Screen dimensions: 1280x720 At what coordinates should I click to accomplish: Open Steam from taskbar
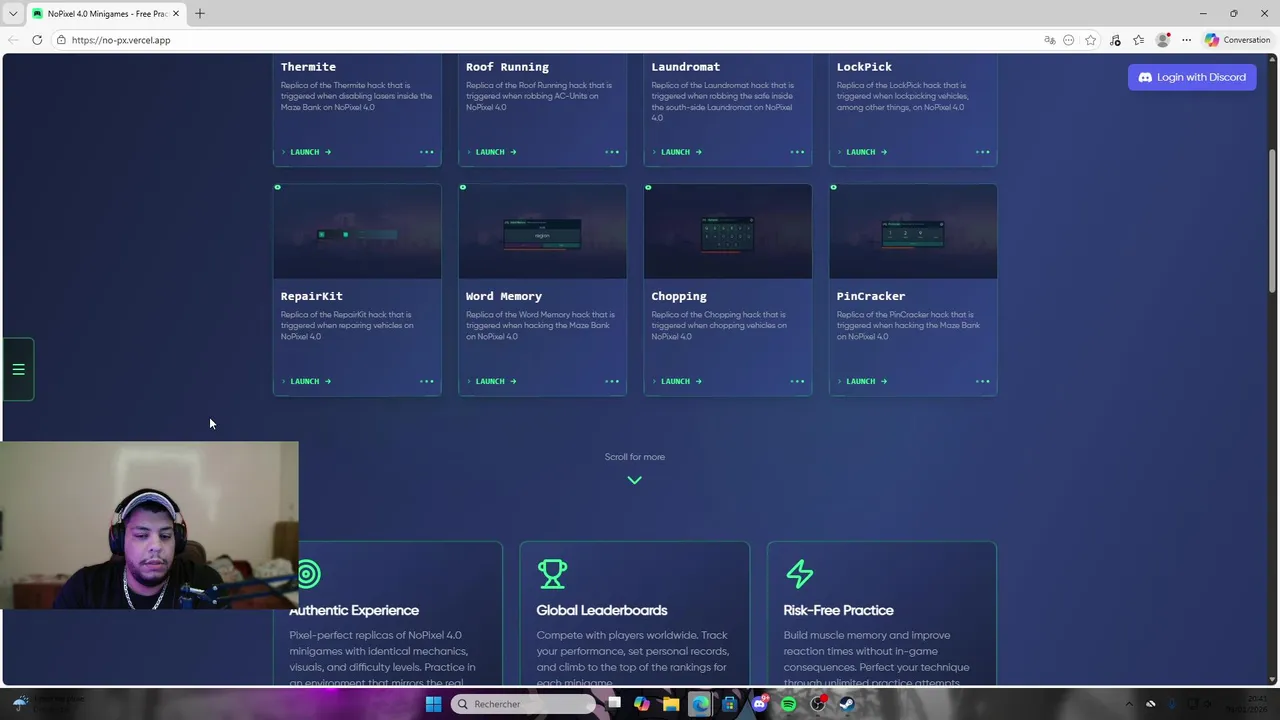click(847, 704)
